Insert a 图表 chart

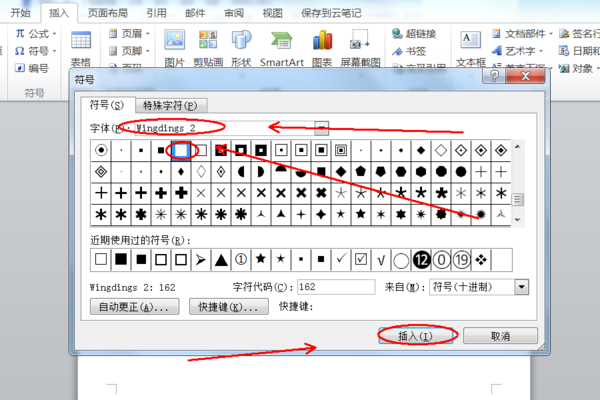[x=322, y=40]
